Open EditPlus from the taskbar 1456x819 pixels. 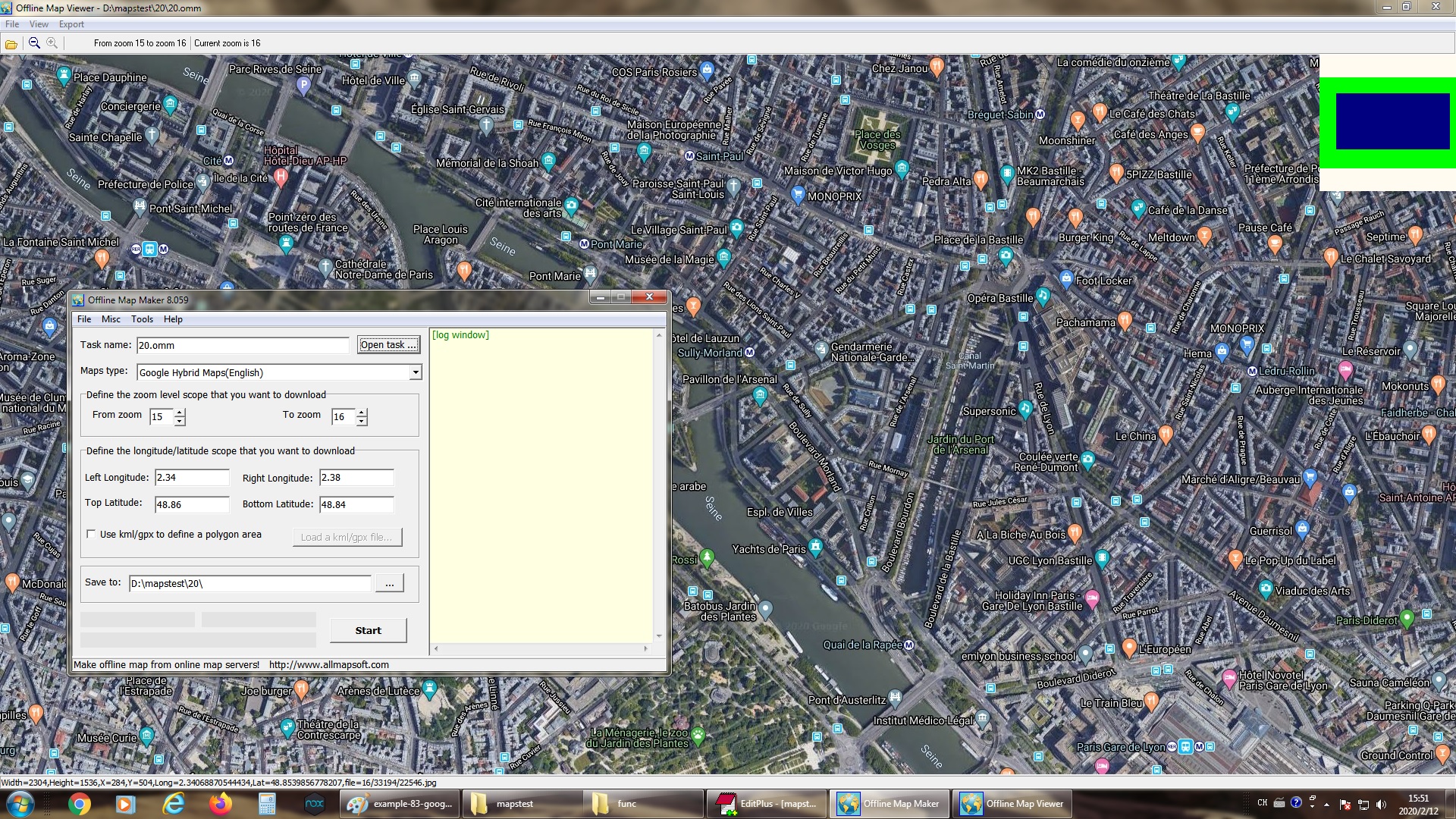[766, 803]
